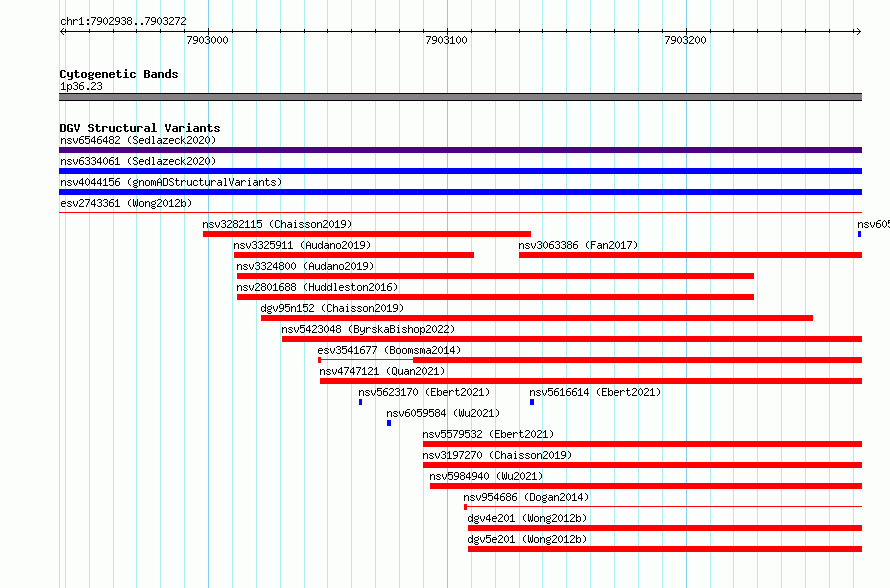Open the first dgv4e201 (Wong2012b) label

coord(527,518)
